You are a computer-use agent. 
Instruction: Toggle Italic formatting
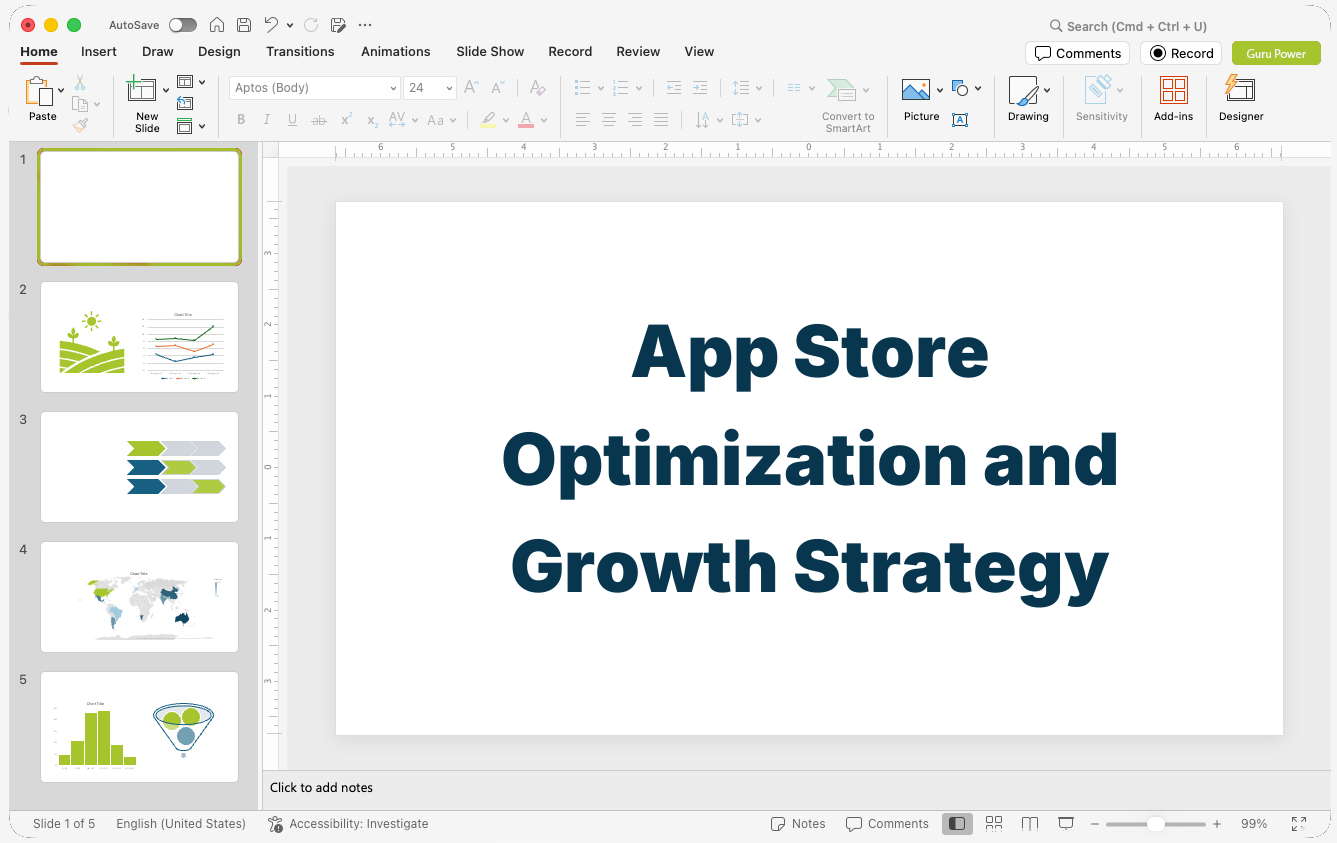click(267, 120)
